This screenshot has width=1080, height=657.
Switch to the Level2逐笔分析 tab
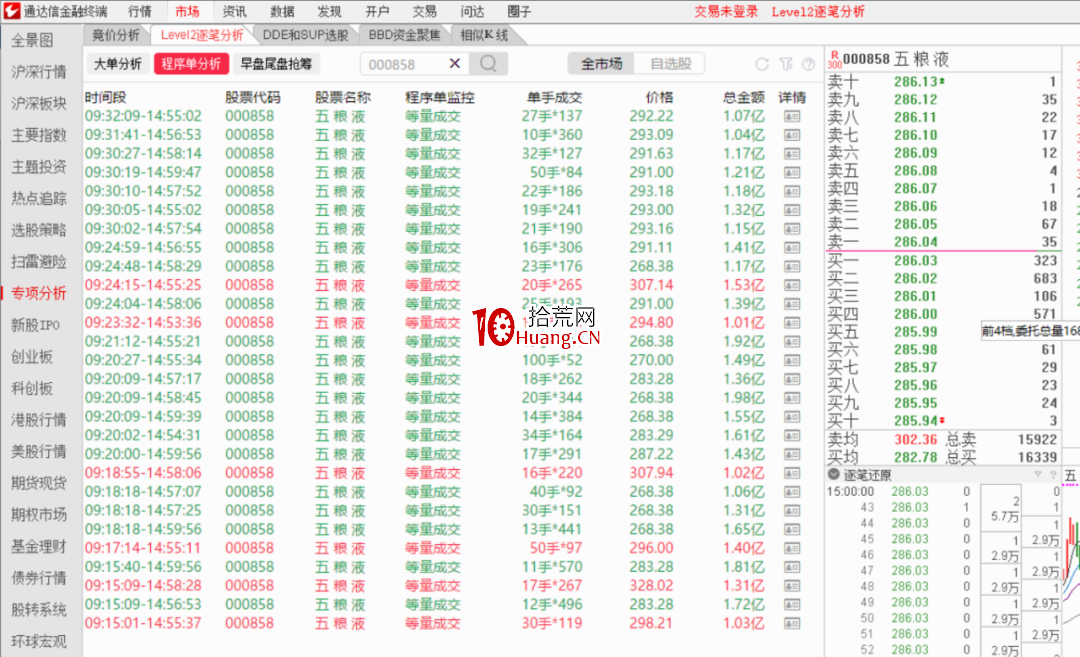tap(202, 35)
